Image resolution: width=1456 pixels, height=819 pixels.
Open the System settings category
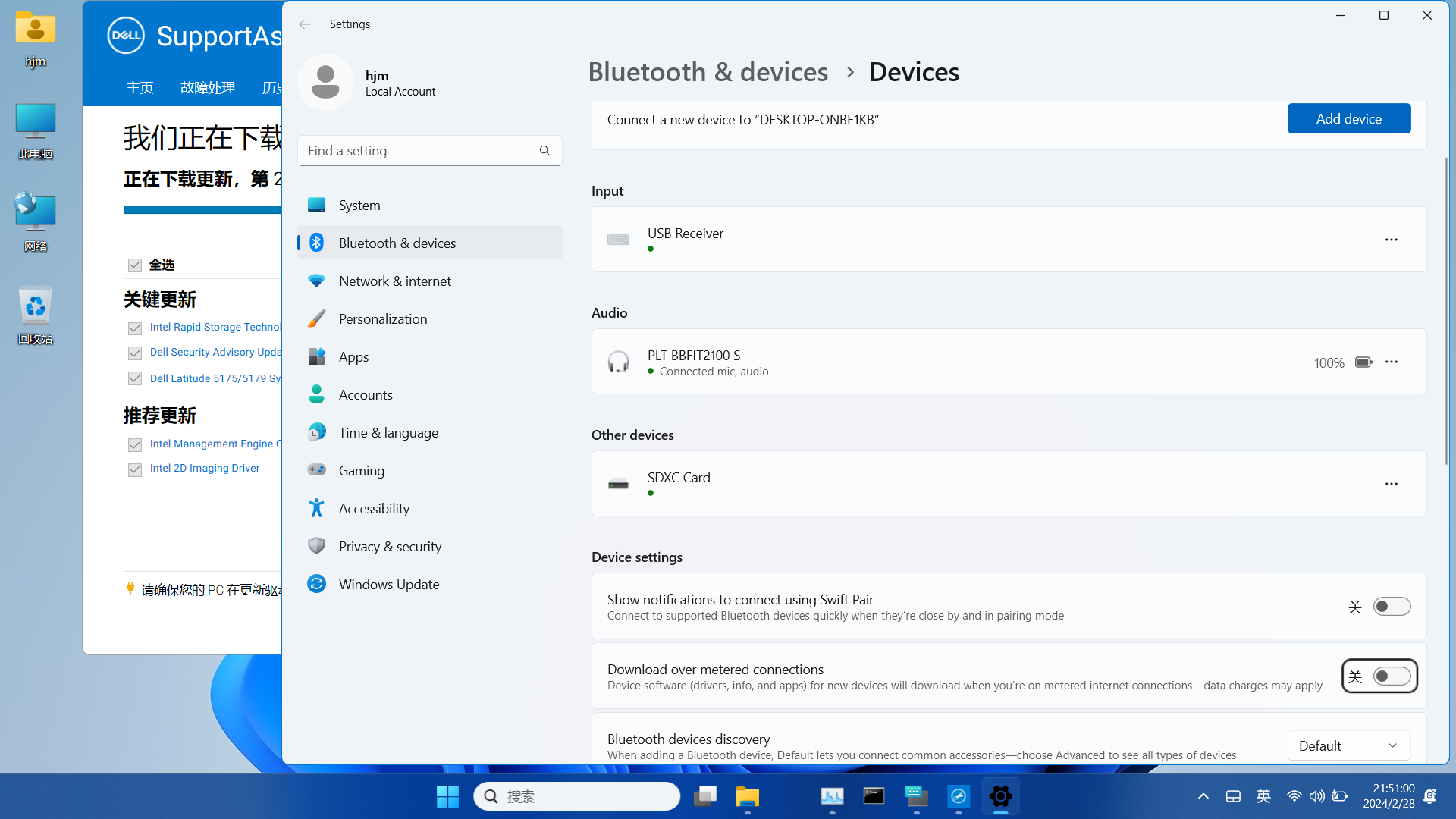[x=429, y=205]
